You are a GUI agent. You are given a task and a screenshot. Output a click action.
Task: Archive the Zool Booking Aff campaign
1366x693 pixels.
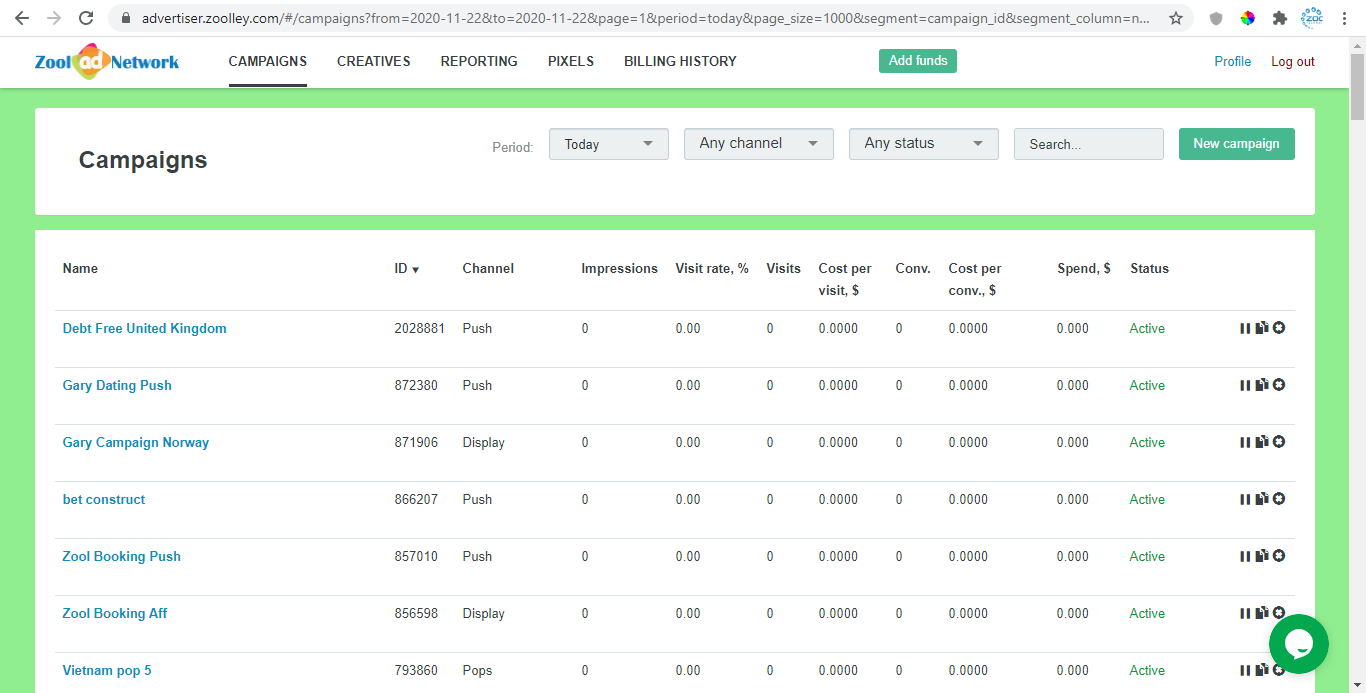(x=1278, y=612)
